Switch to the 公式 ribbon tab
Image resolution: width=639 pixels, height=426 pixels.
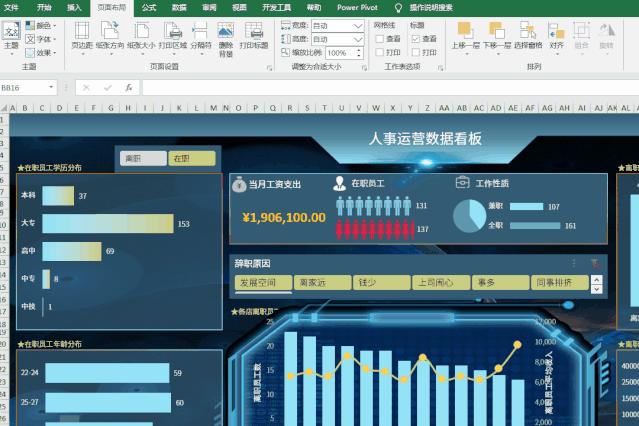149,7
